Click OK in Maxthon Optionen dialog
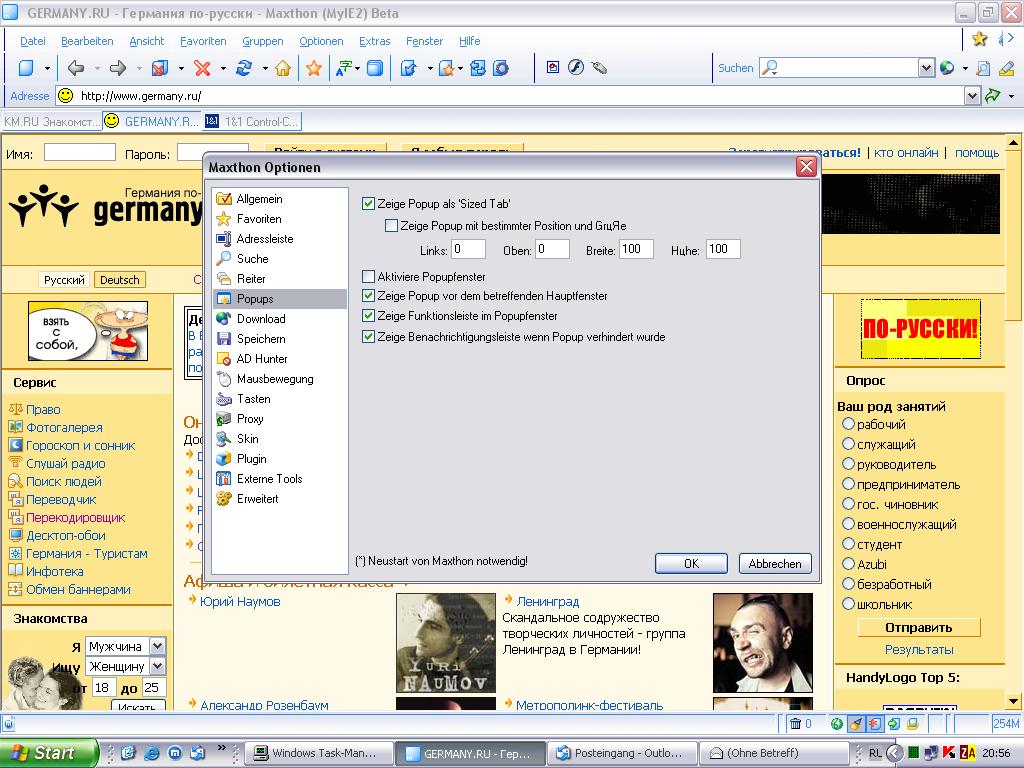 click(x=691, y=564)
